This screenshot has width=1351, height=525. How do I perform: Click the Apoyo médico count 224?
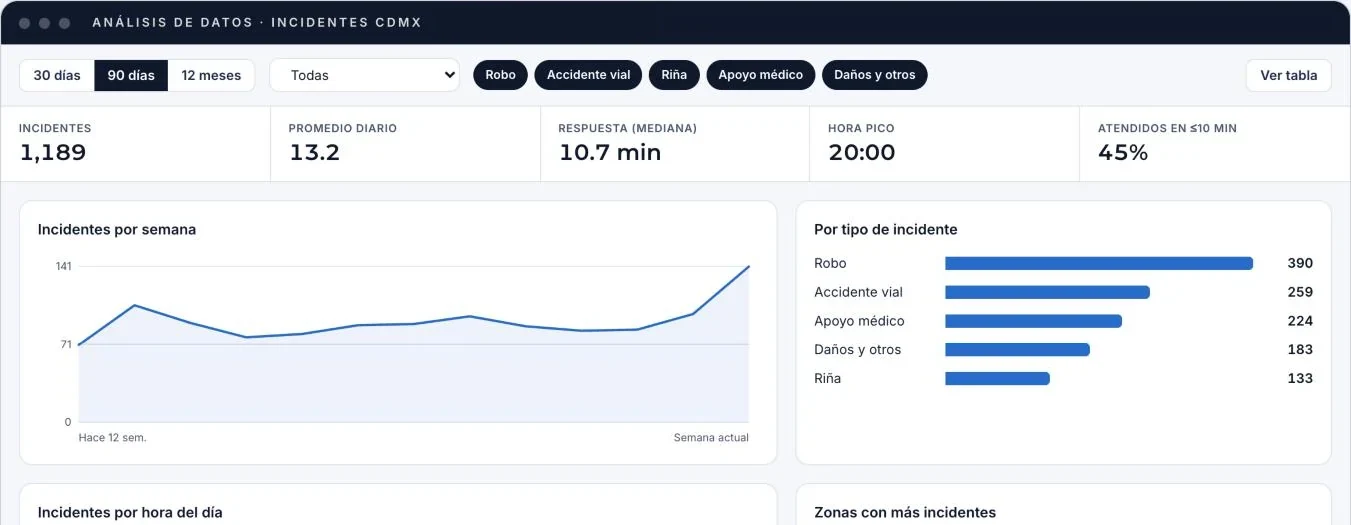[1300, 321]
